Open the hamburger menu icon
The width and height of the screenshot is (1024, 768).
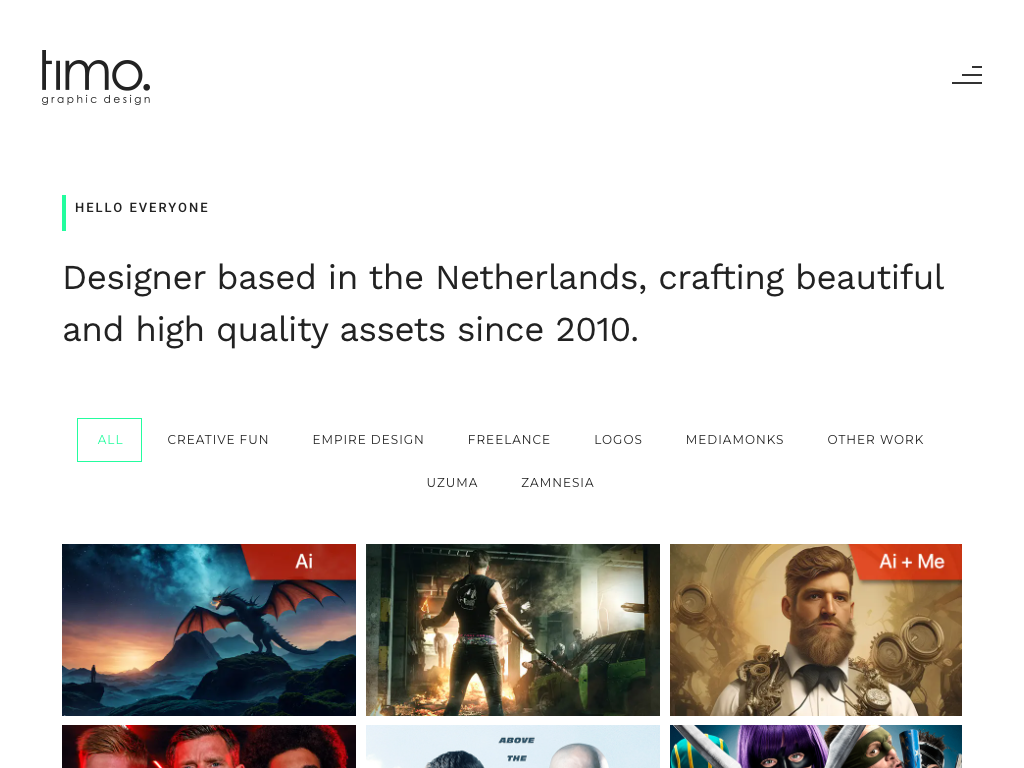pyautogui.click(x=967, y=75)
